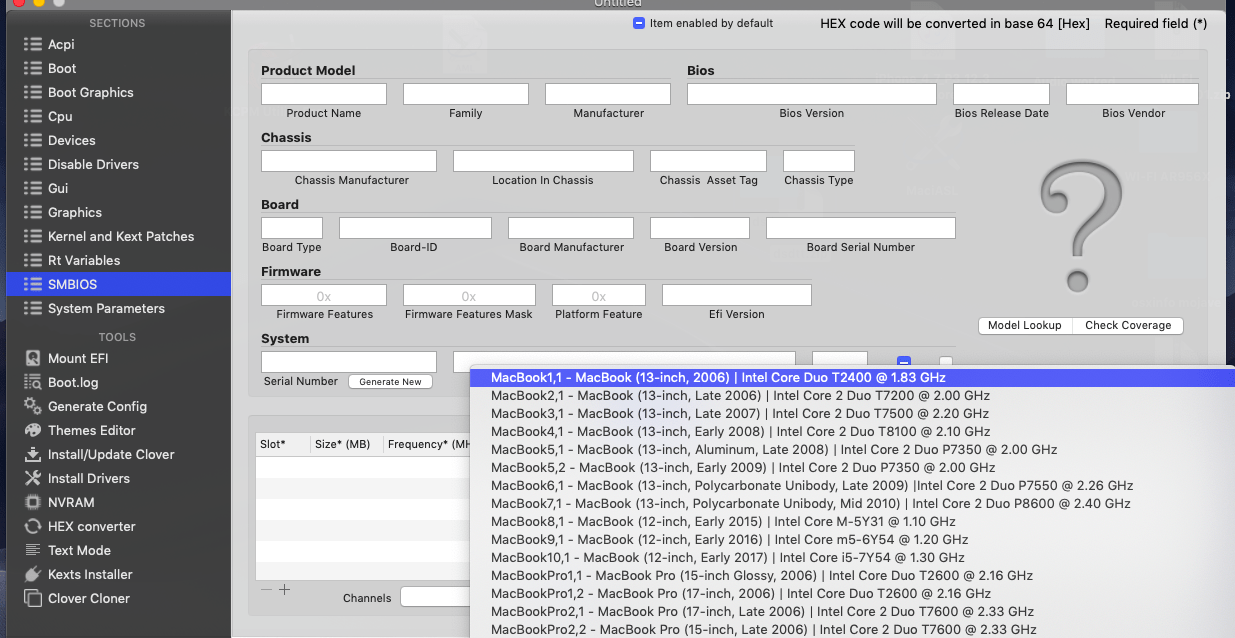The image size is (1235, 638).
Task: Choose MacBook6,1 Polycarbonate Late 2009
Action: (852, 486)
